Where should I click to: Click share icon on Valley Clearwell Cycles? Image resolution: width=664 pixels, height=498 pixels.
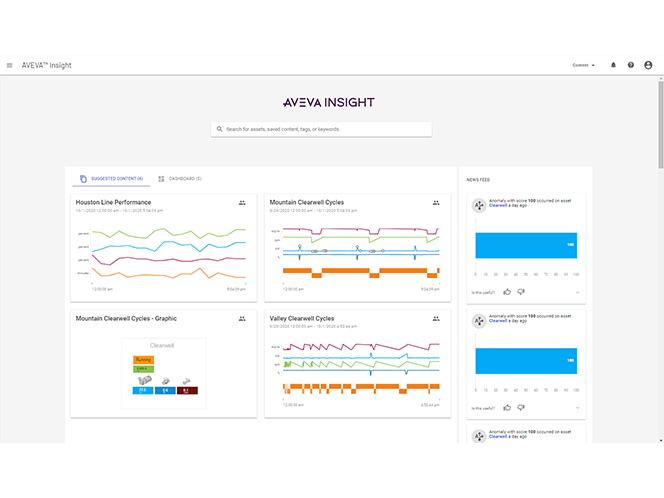436,318
